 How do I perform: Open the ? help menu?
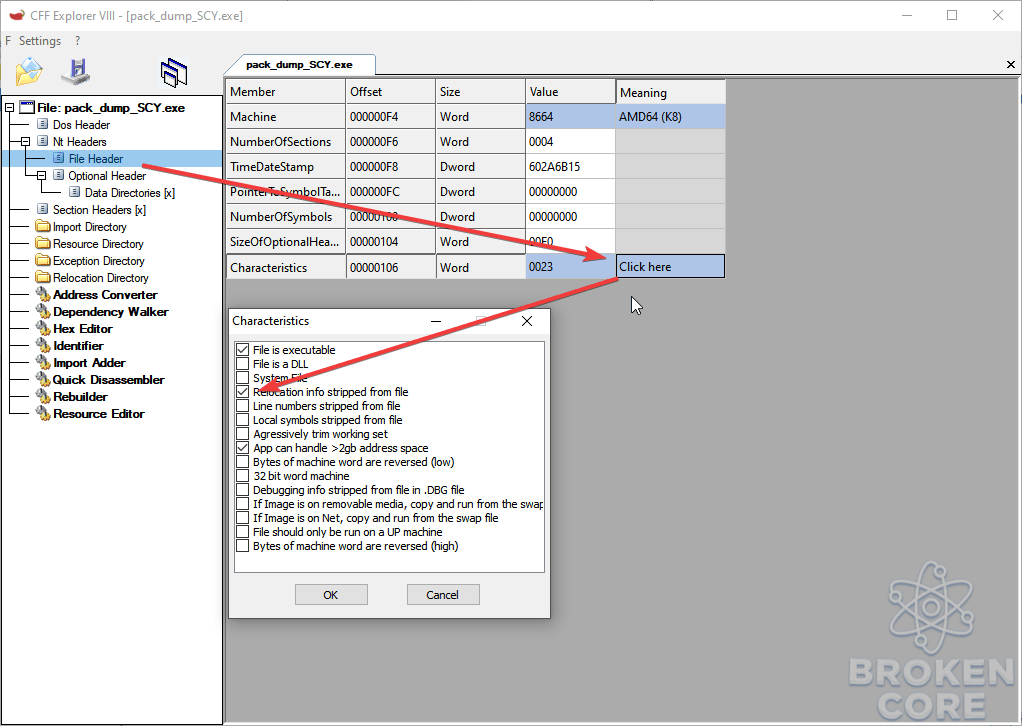pos(78,40)
